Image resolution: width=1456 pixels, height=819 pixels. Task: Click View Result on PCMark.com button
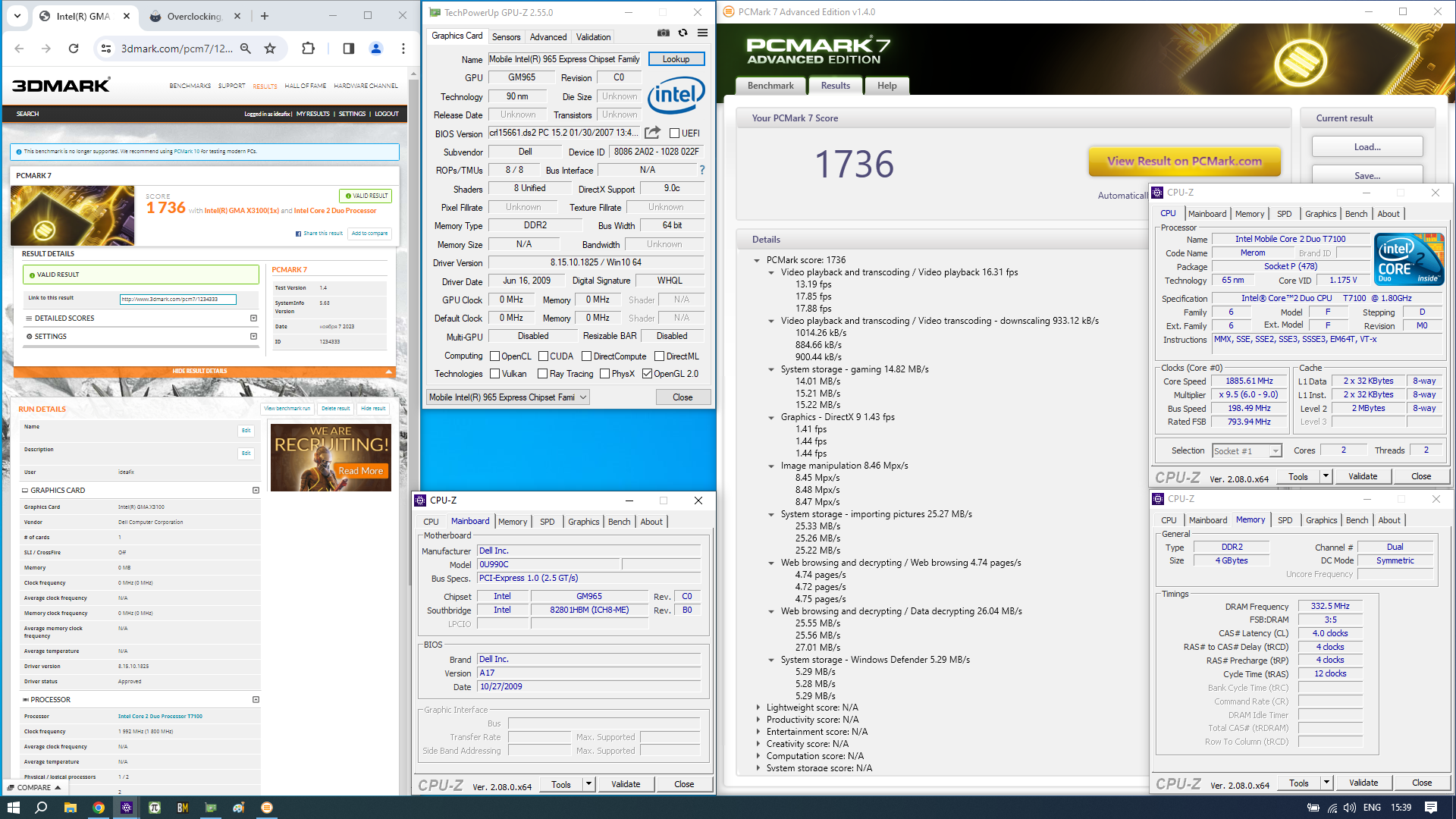pyautogui.click(x=1185, y=162)
